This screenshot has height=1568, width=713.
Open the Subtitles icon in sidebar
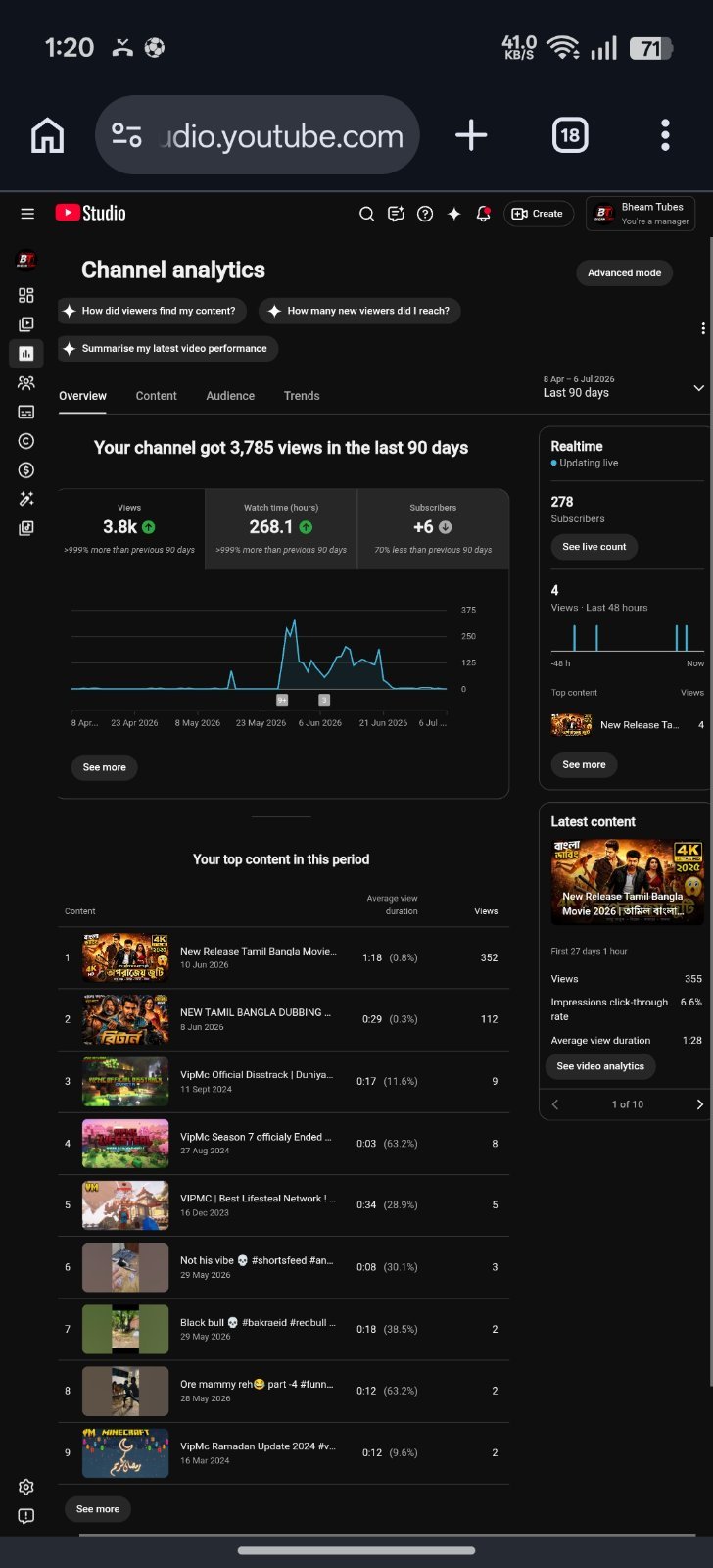pyautogui.click(x=26, y=412)
